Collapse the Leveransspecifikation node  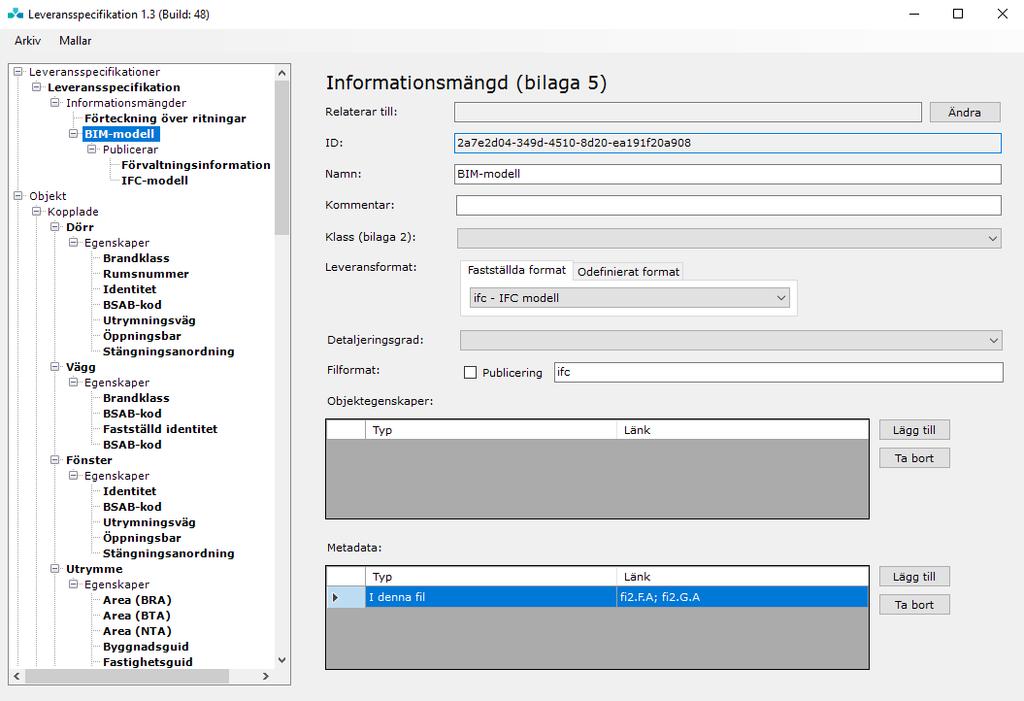(37, 87)
